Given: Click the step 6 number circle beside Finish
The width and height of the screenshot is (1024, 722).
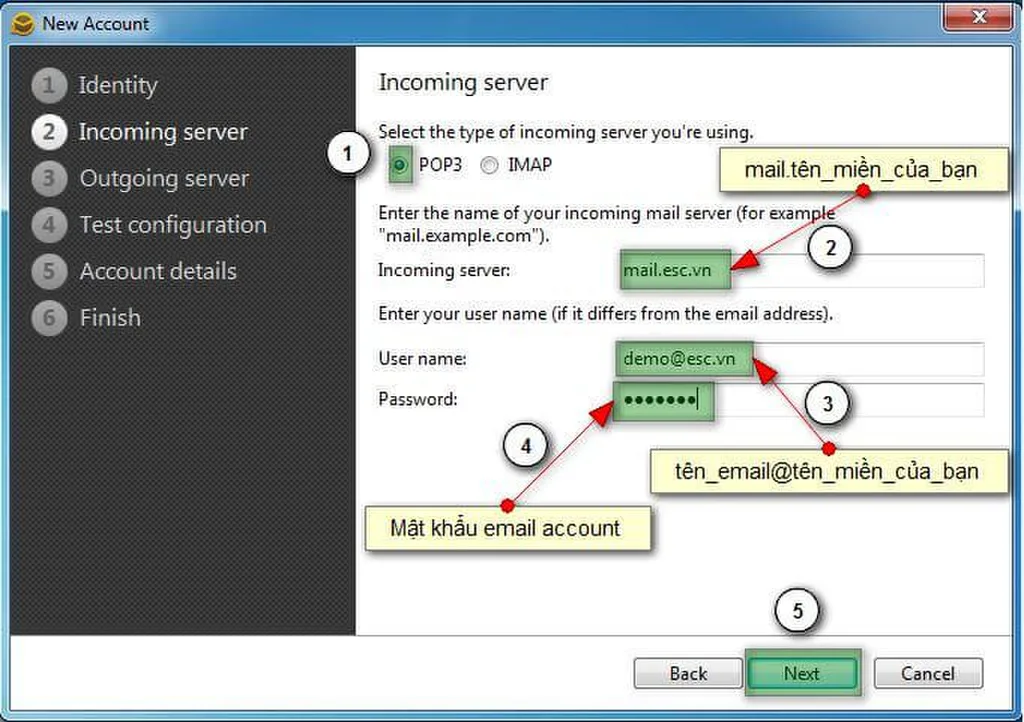Looking at the screenshot, I should click(49, 318).
